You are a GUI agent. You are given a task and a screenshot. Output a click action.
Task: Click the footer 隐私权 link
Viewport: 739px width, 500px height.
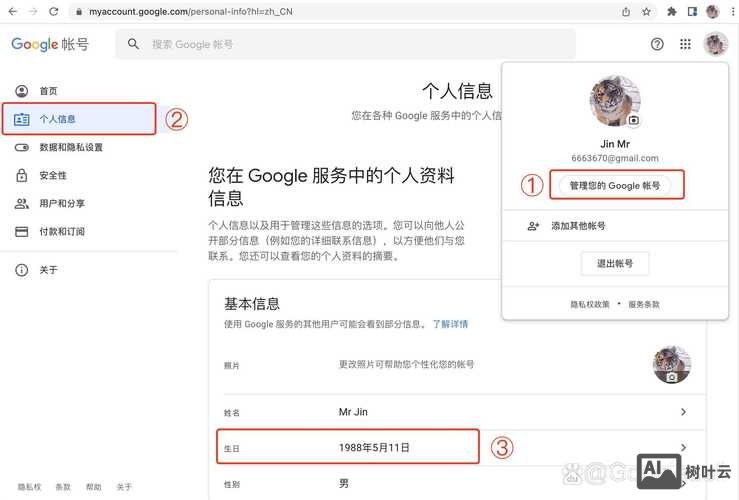click(x=29, y=487)
